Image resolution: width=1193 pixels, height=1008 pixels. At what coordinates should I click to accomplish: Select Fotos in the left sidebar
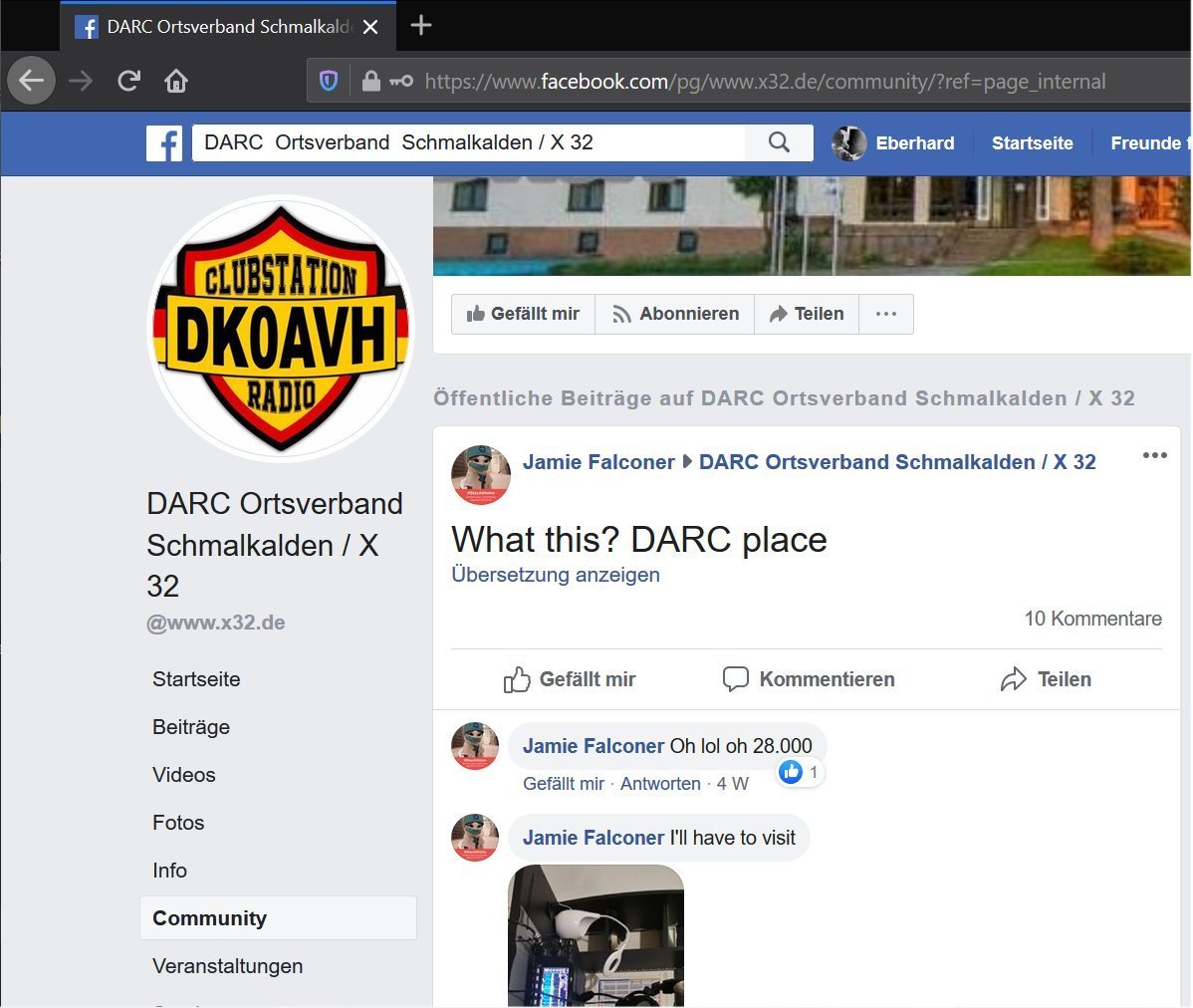[x=178, y=823]
